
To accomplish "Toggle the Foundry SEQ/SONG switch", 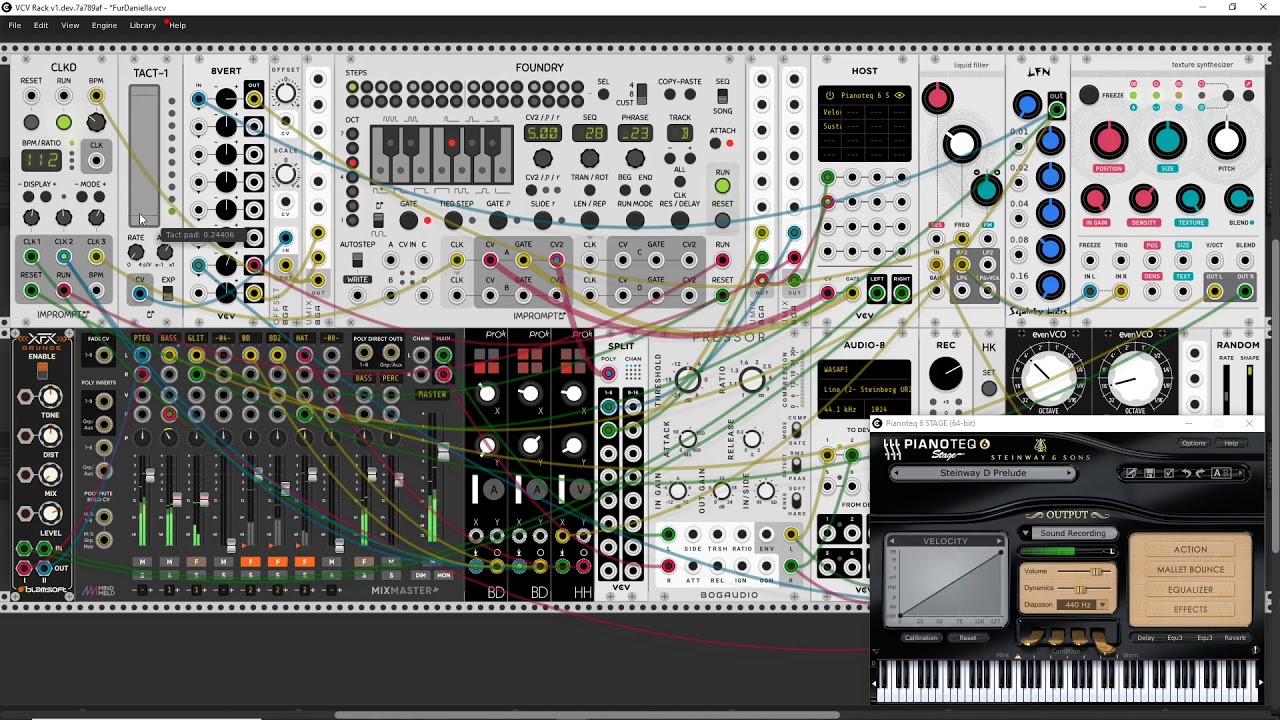I will click(722, 96).
